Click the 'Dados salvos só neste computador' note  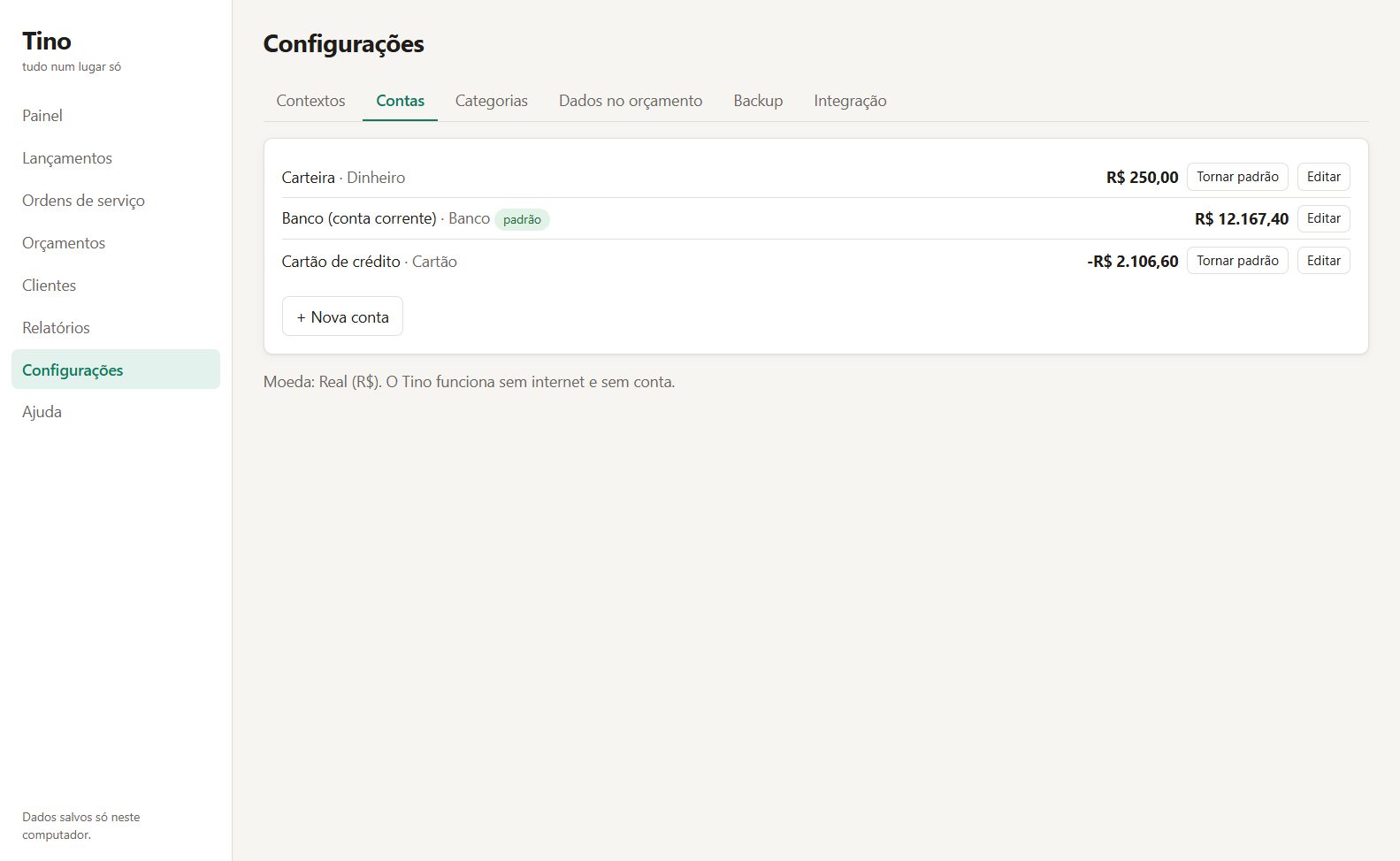pyautogui.click(x=81, y=826)
